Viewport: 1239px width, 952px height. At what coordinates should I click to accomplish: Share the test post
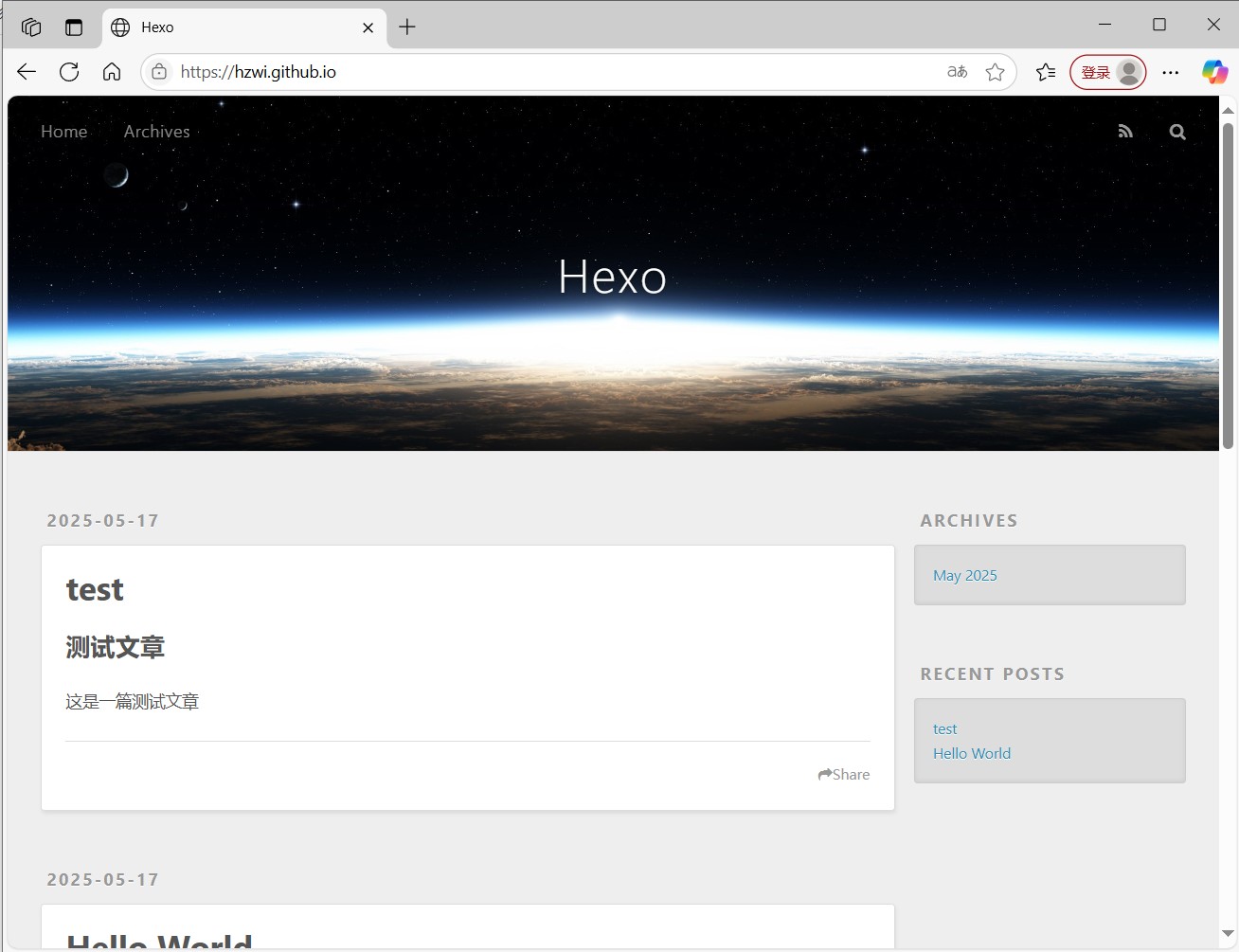844,774
